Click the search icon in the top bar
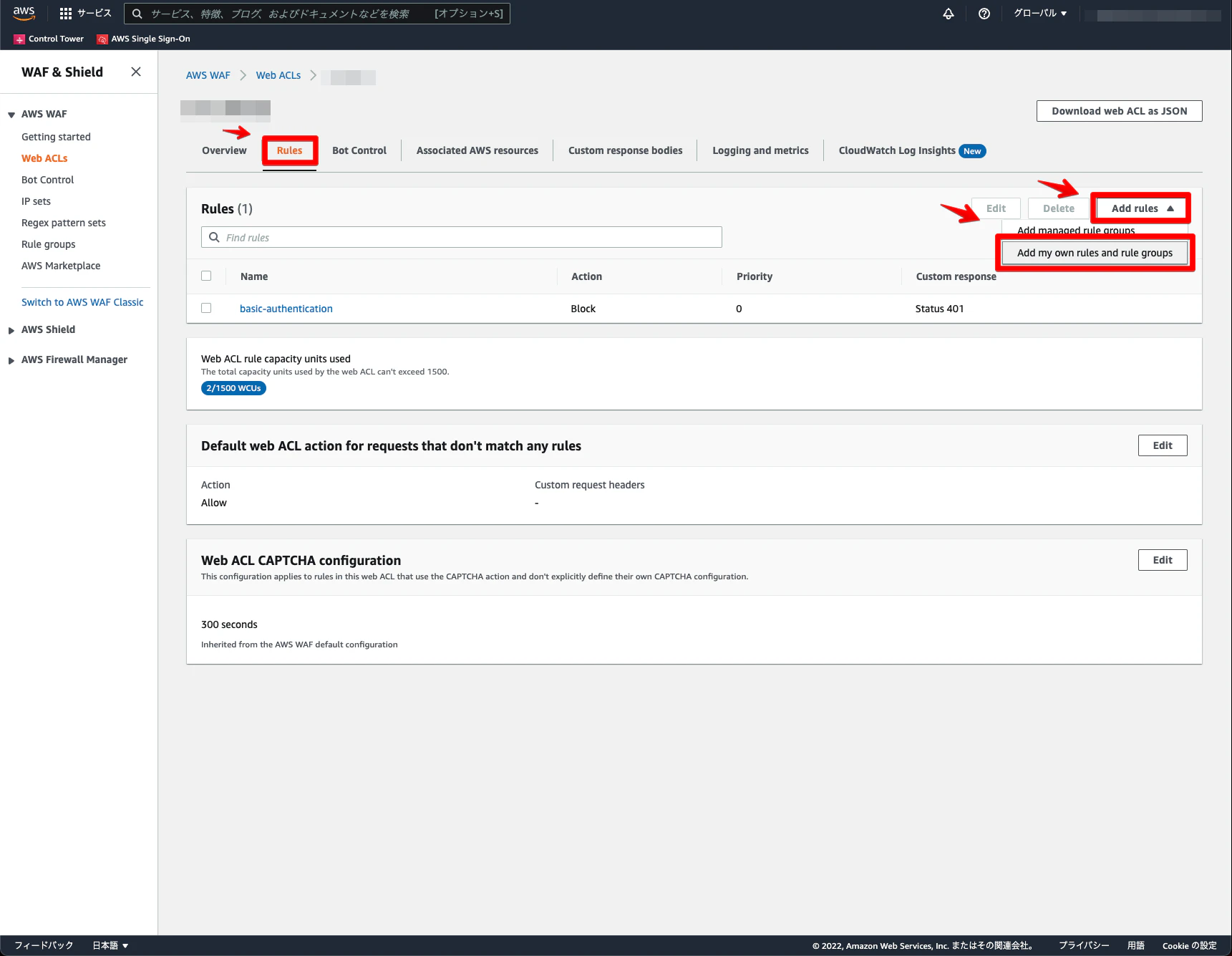Screen dimensions: 1232x956 click(x=137, y=14)
